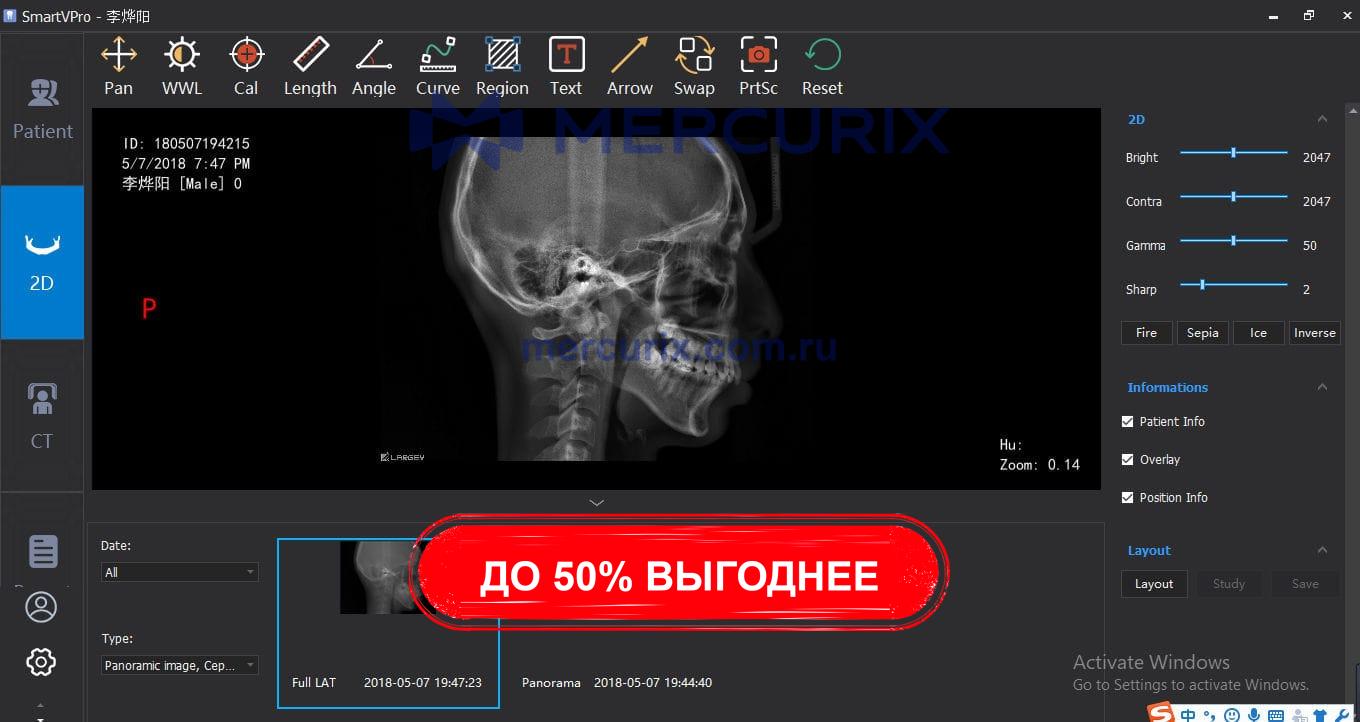Click the Layout button
Viewport: 1360px width, 722px height.
click(1154, 584)
